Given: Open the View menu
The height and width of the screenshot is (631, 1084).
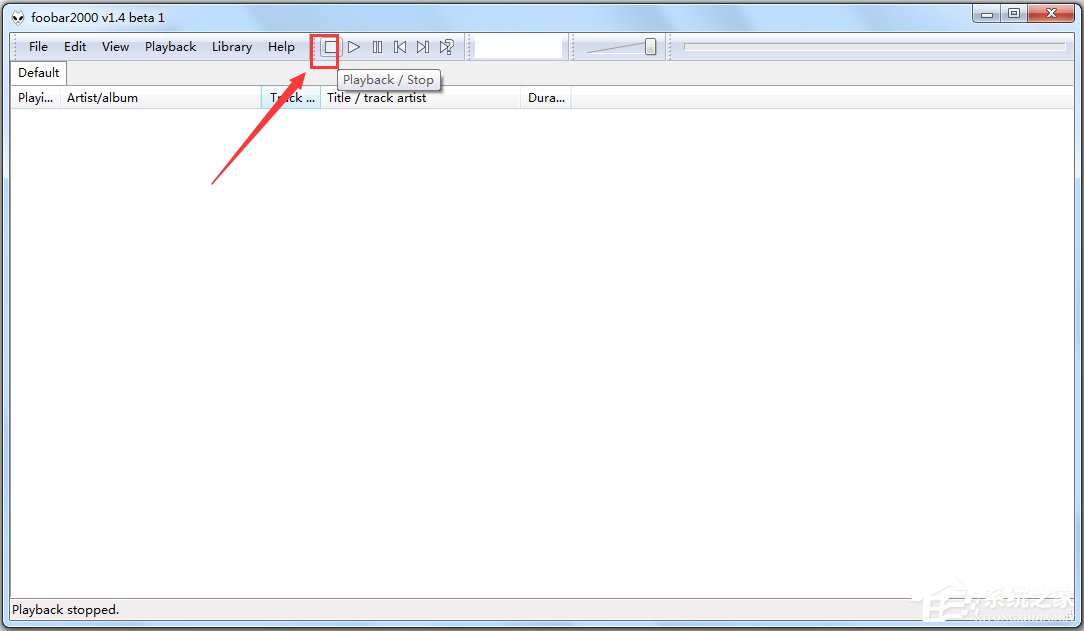Looking at the screenshot, I should click(x=115, y=46).
